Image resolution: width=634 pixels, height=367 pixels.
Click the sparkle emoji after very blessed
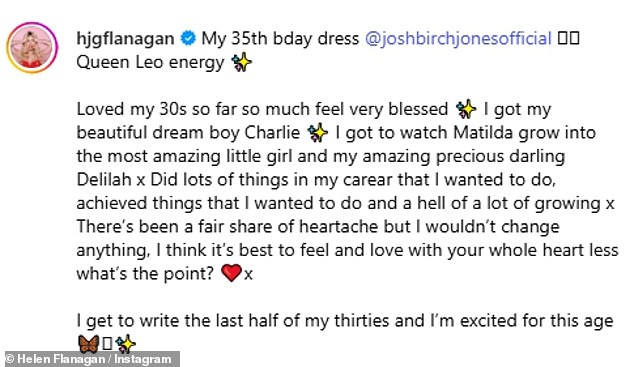click(x=466, y=109)
